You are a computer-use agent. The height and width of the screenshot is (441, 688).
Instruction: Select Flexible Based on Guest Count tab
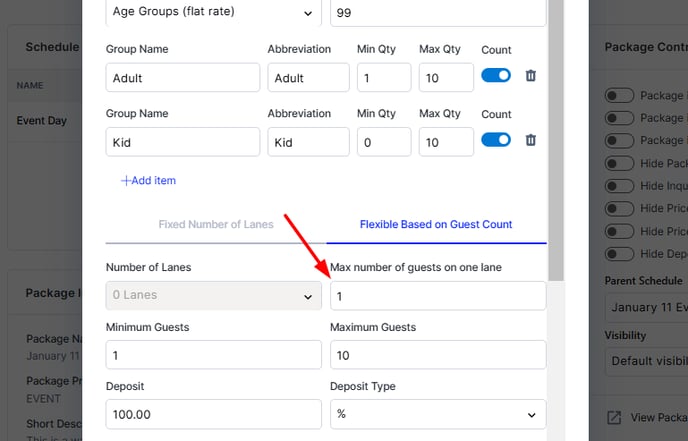[436, 224]
